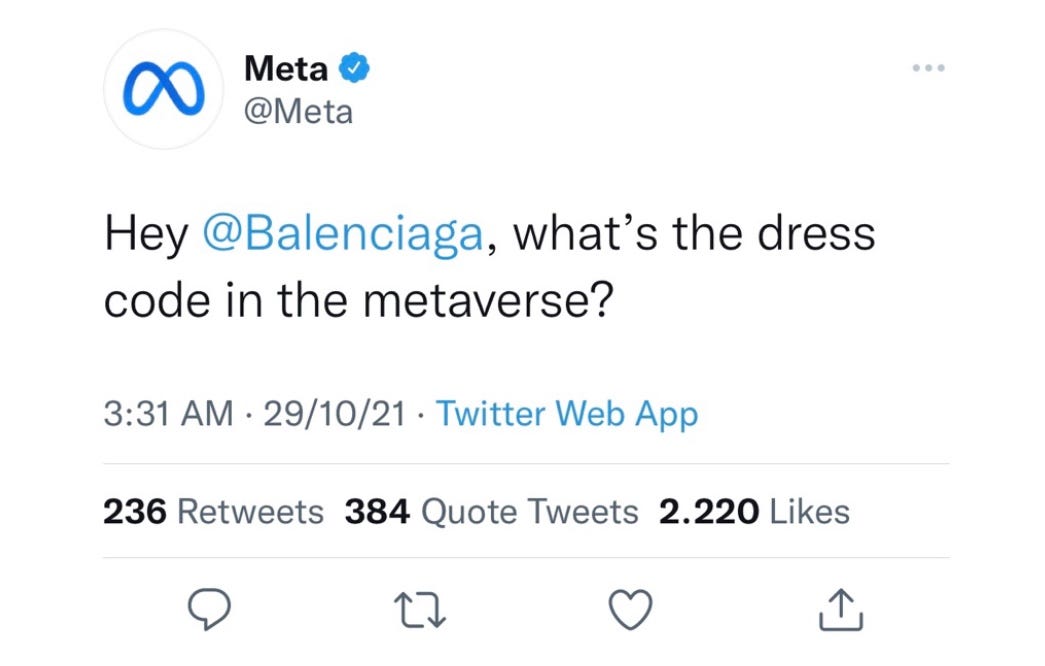The width and height of the screenshot is (1045, 666).
Task: Click the 3:31 AM timestamp
Action: [168, 413]
